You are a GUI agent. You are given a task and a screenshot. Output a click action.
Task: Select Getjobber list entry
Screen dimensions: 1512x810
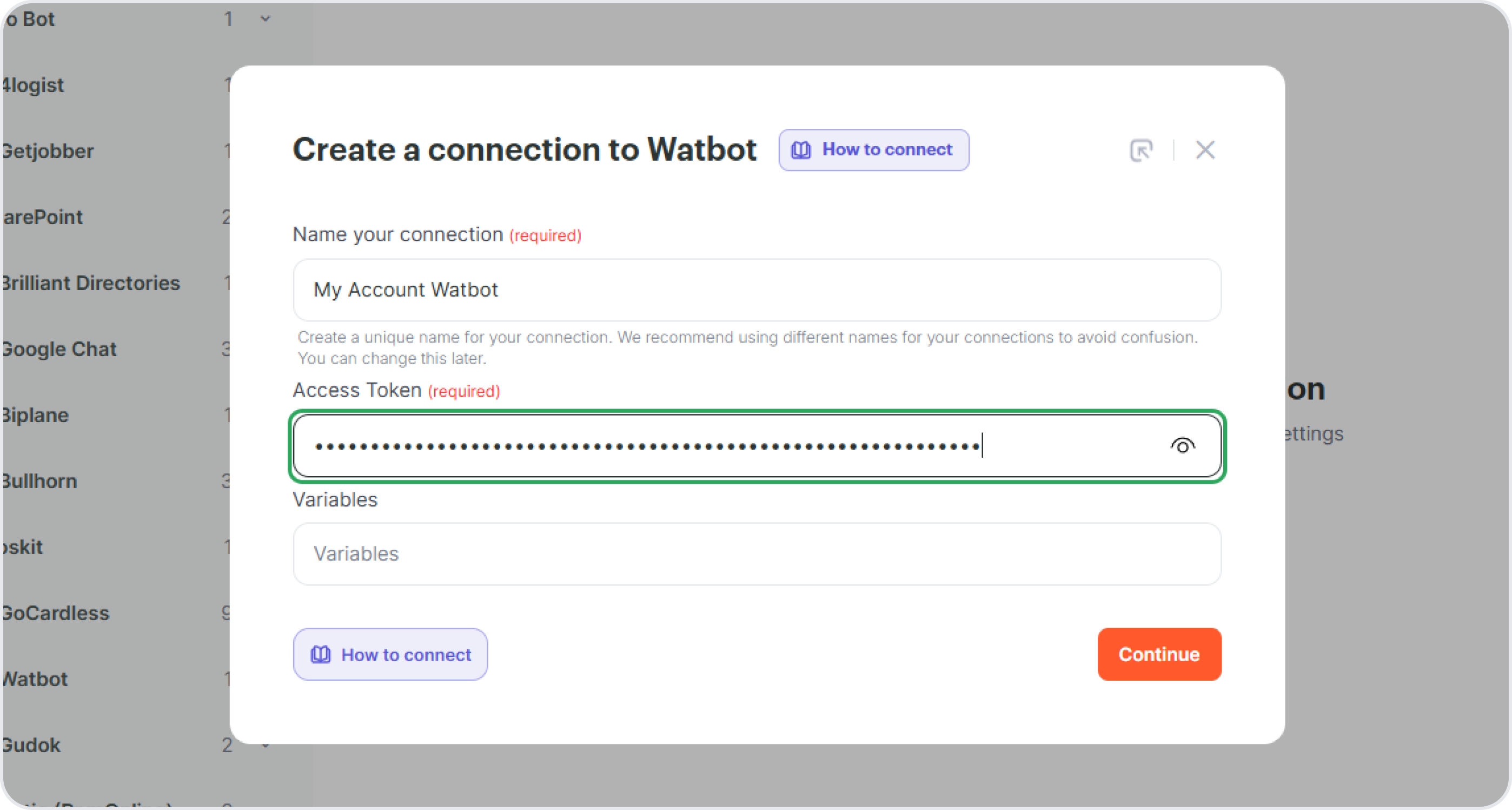(48, 152)
